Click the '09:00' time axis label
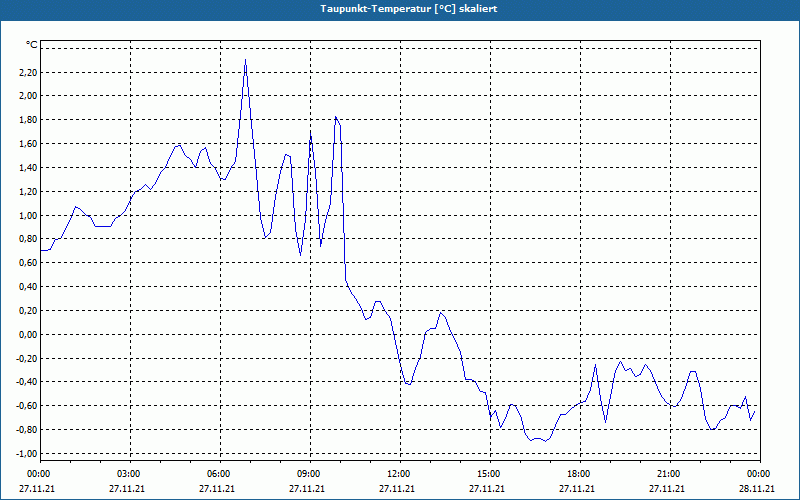The image size is (800, 500). click(310, 474)
